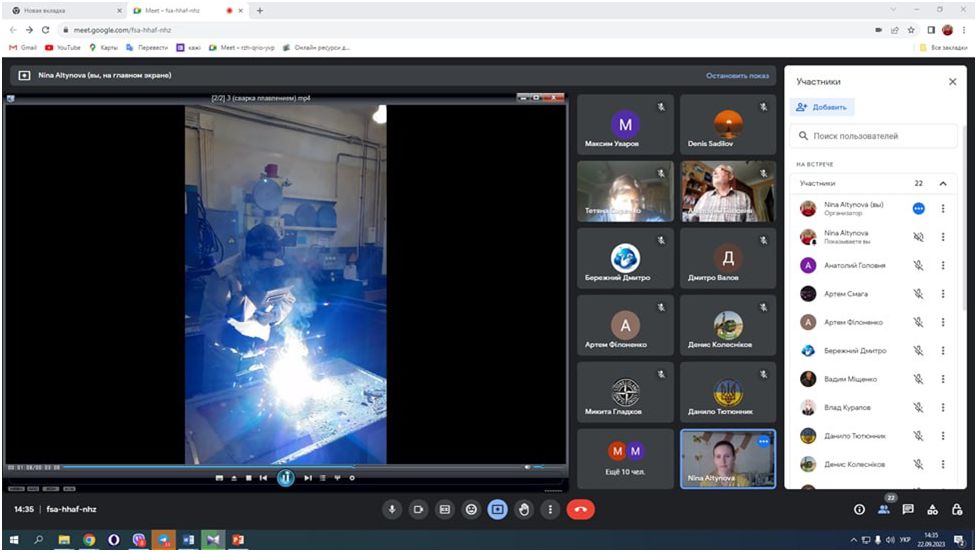Leave the call with the red button
The width and height of the screenshot is (977, 552).
point(581,510)
